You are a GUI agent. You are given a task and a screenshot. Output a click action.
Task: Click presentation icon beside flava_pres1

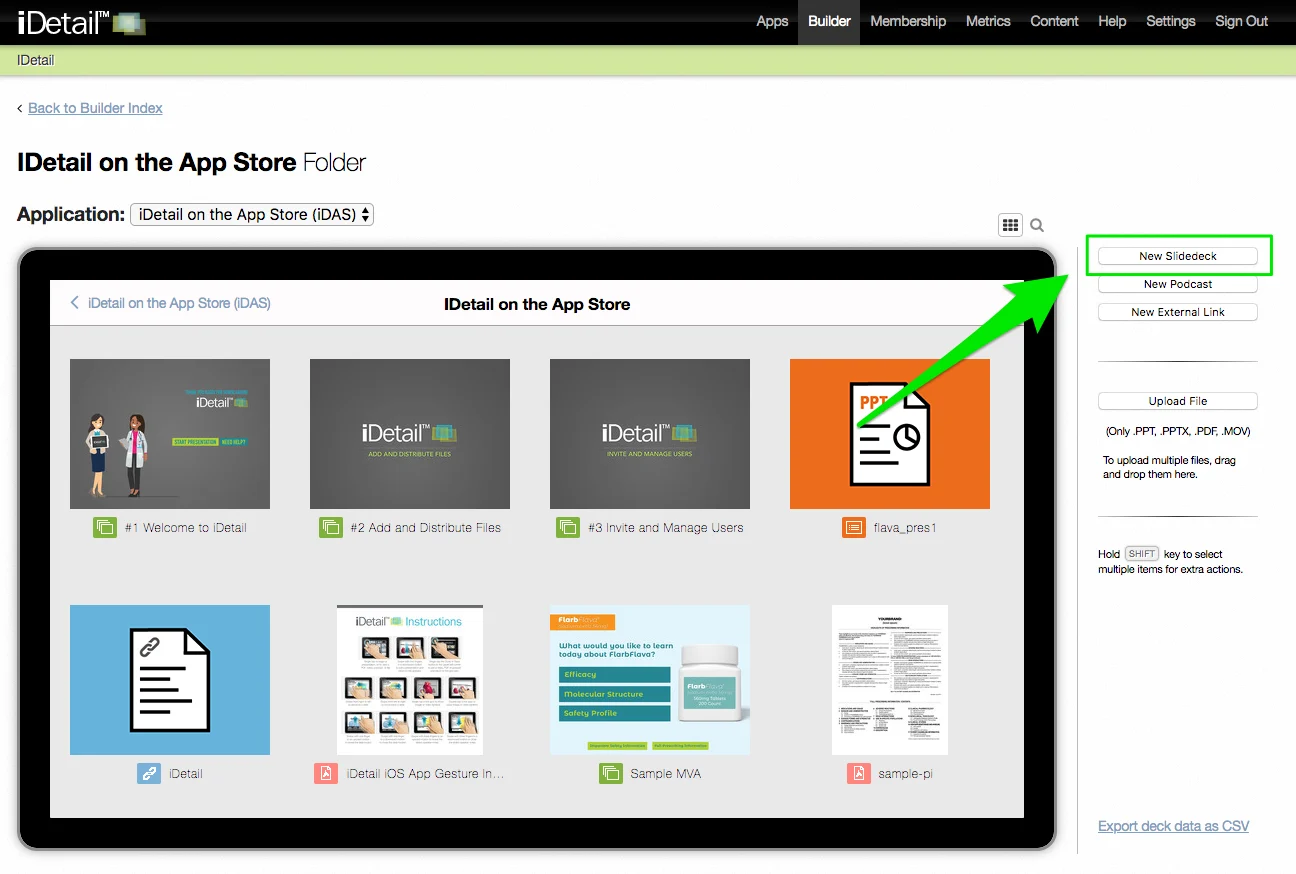854,527
